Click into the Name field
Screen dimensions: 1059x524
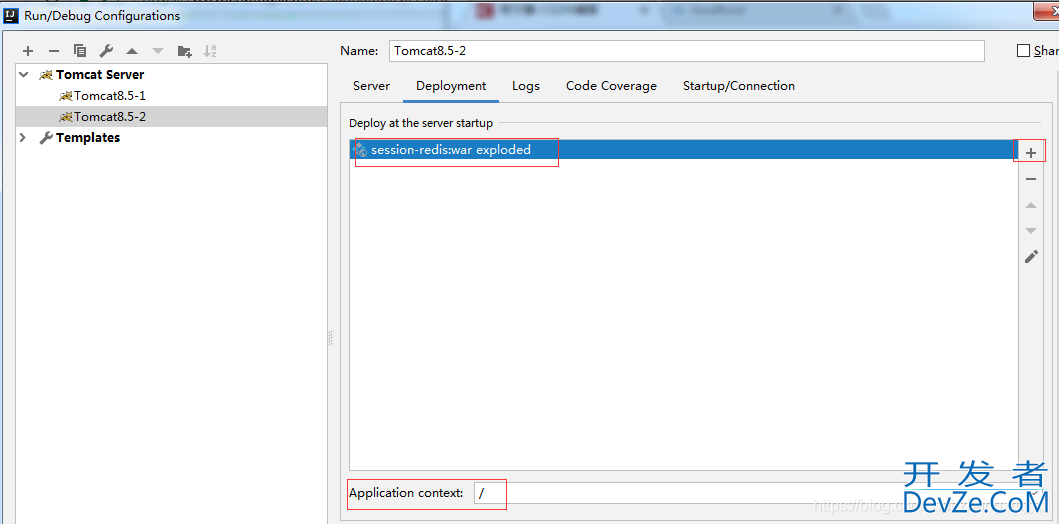(687, 51)
